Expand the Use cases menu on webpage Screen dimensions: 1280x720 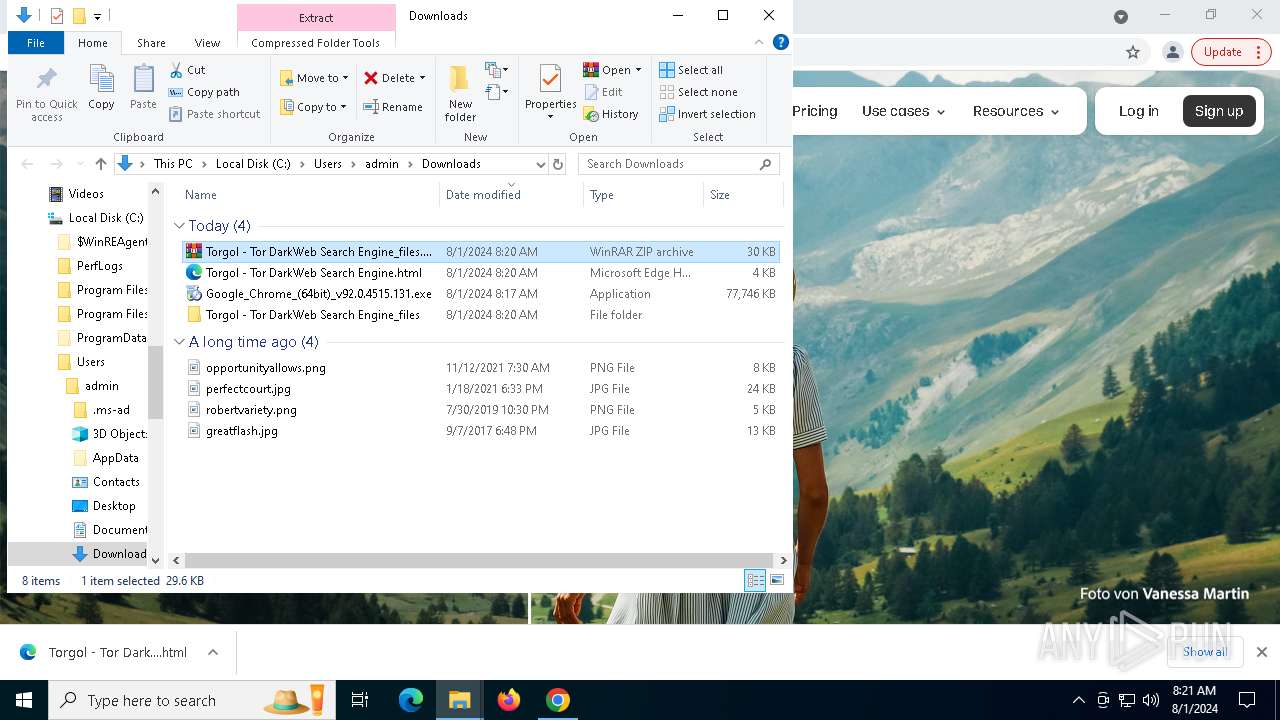904,111
